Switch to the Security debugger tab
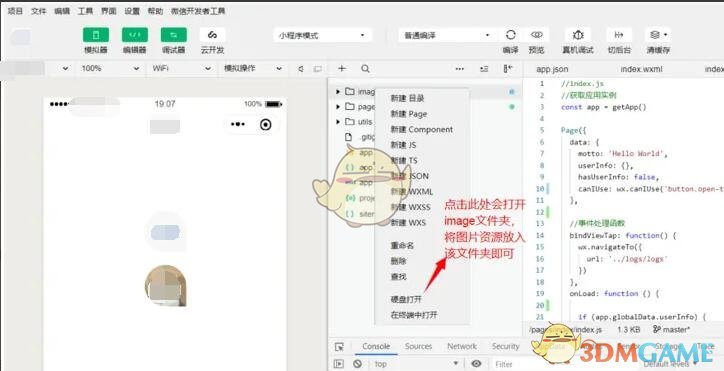724x371 pixels. click(x=506, y=346)
